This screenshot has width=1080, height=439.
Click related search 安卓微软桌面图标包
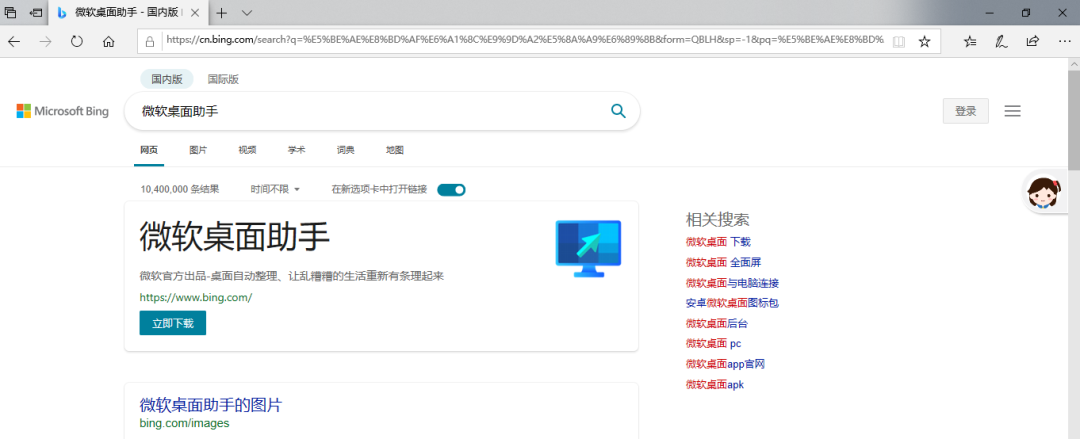[x=732, y=303]
